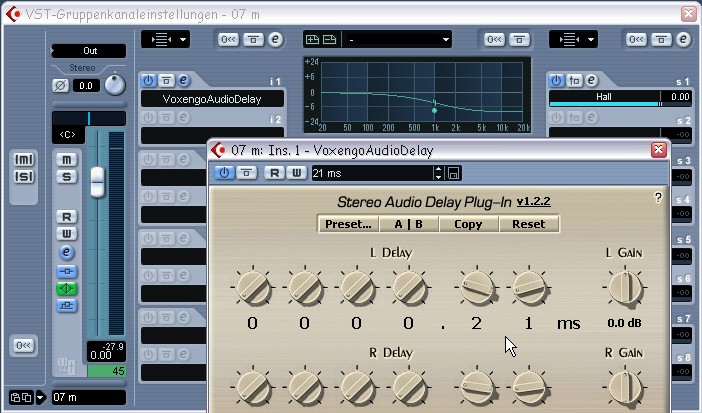This screenshot has width=702, height=413.
Task: Click the blue sends bypass icon on strip
Action: click(66, 306)
